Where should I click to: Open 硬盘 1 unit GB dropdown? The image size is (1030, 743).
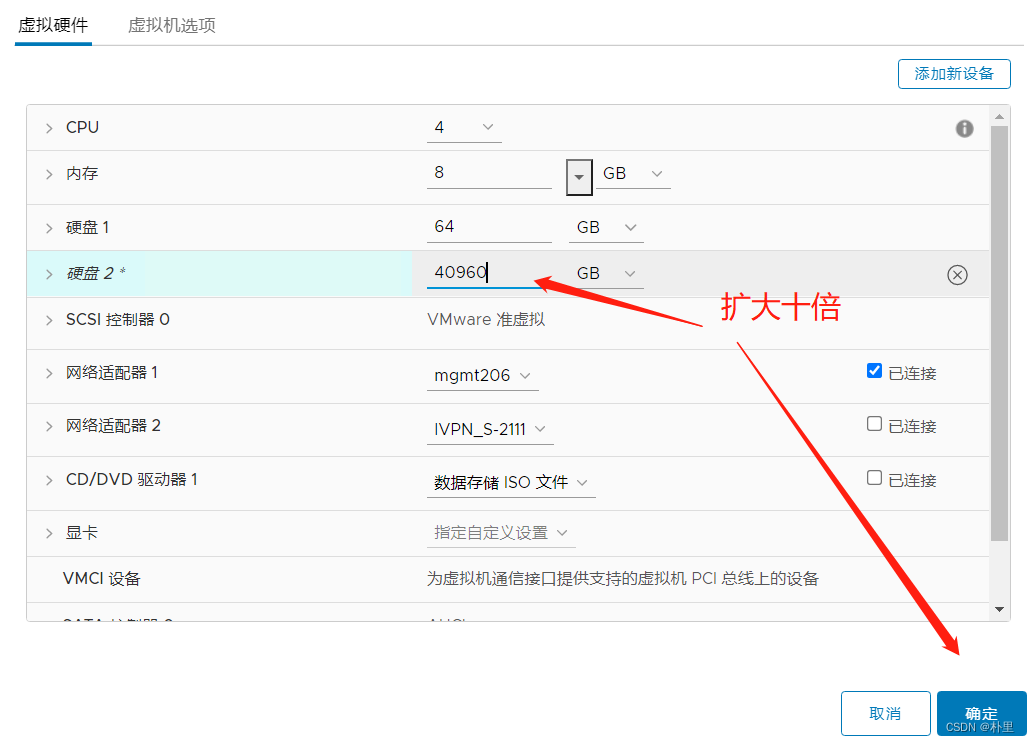tap(606, 227)
